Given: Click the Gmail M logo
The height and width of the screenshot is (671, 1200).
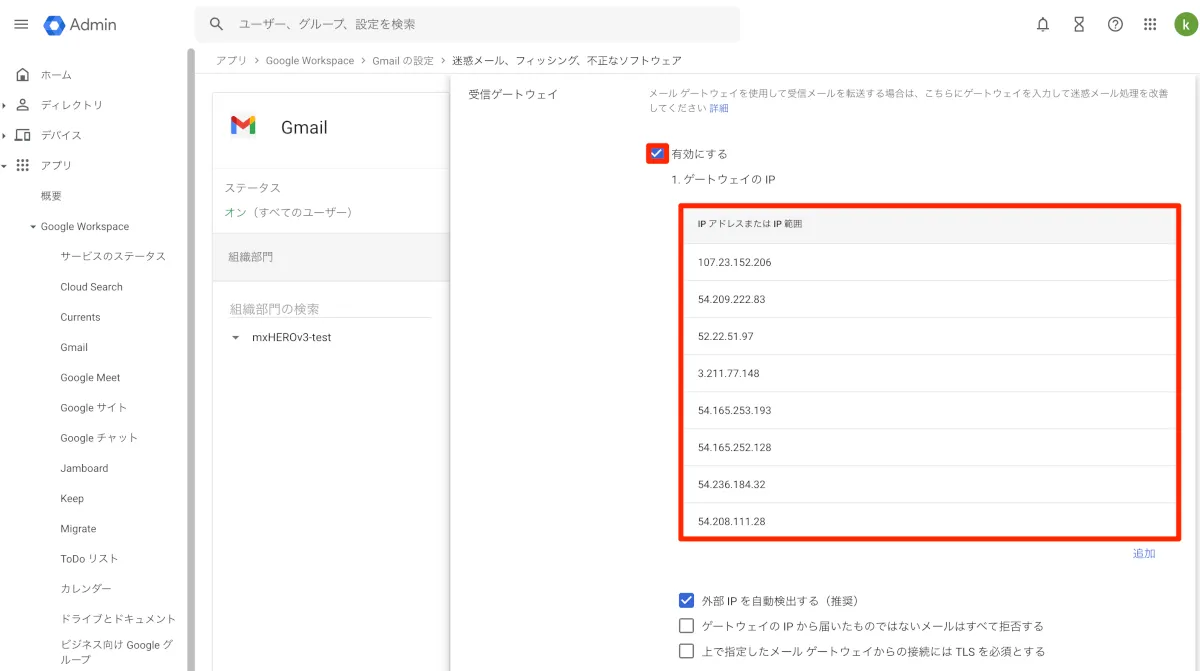Looking at the screenshot, I should (x=243, y=126).
